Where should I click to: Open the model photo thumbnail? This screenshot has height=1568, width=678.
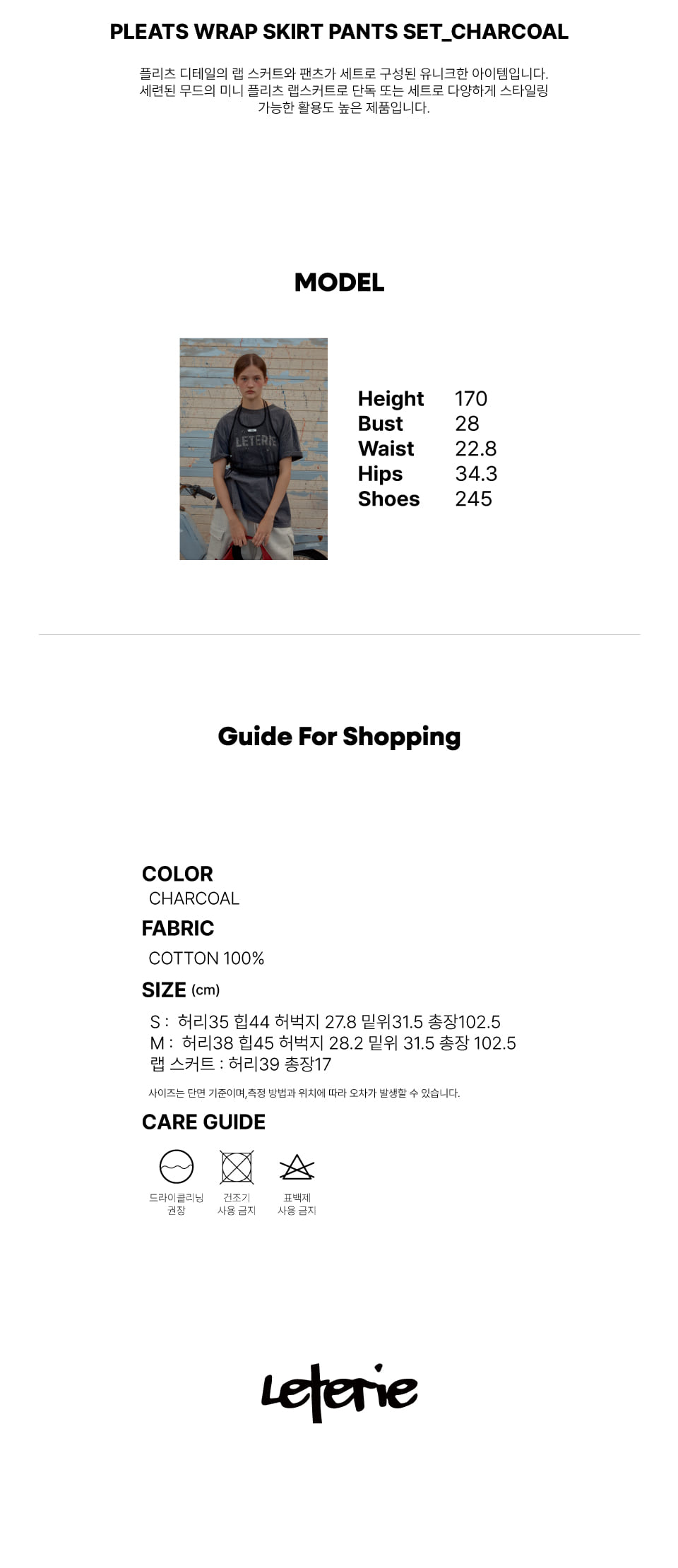[x=254, y=449]
